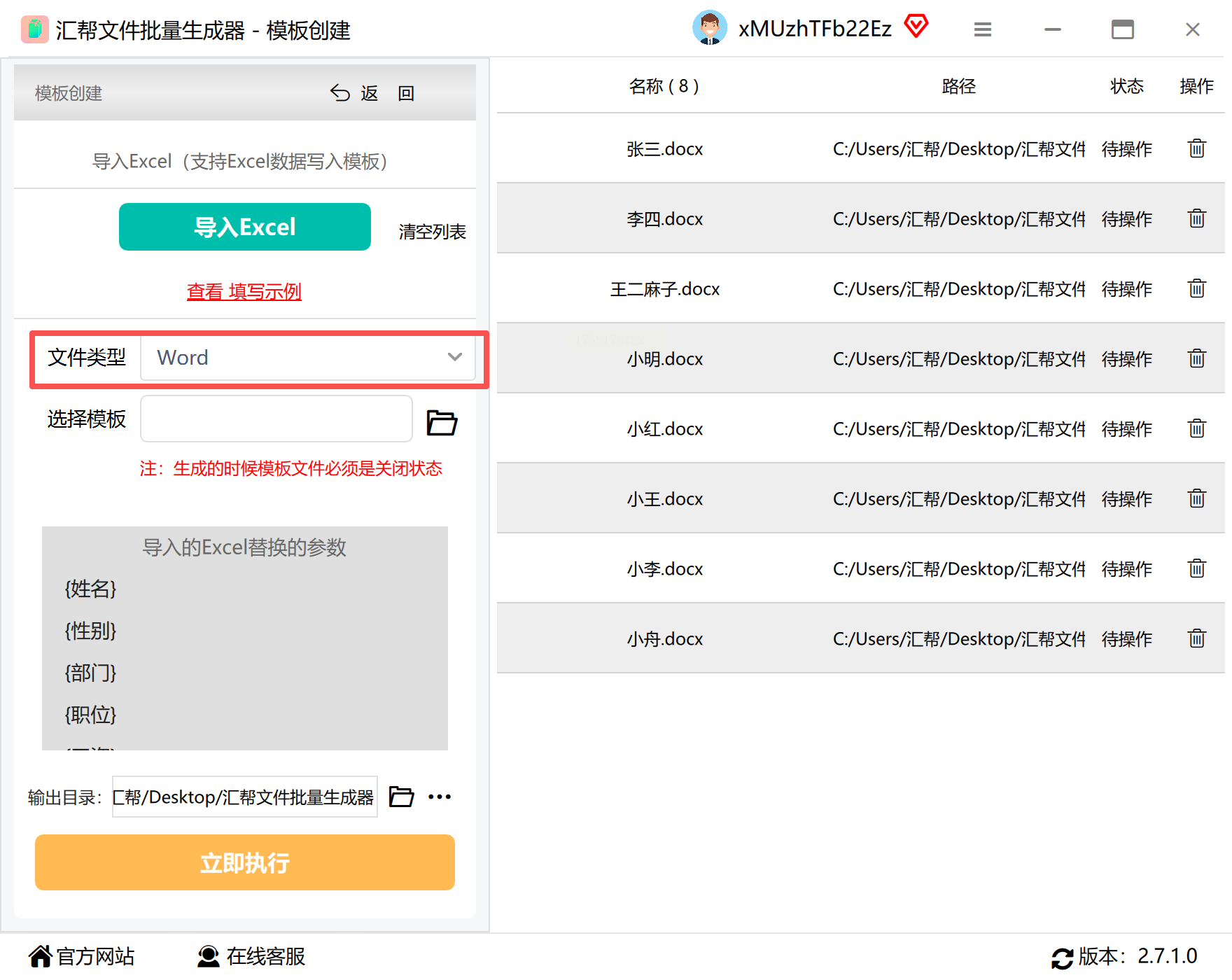Open the 查看 填写示例 link
The width and height of the screenshot is (1232, 980).
(x=244, y=291)
